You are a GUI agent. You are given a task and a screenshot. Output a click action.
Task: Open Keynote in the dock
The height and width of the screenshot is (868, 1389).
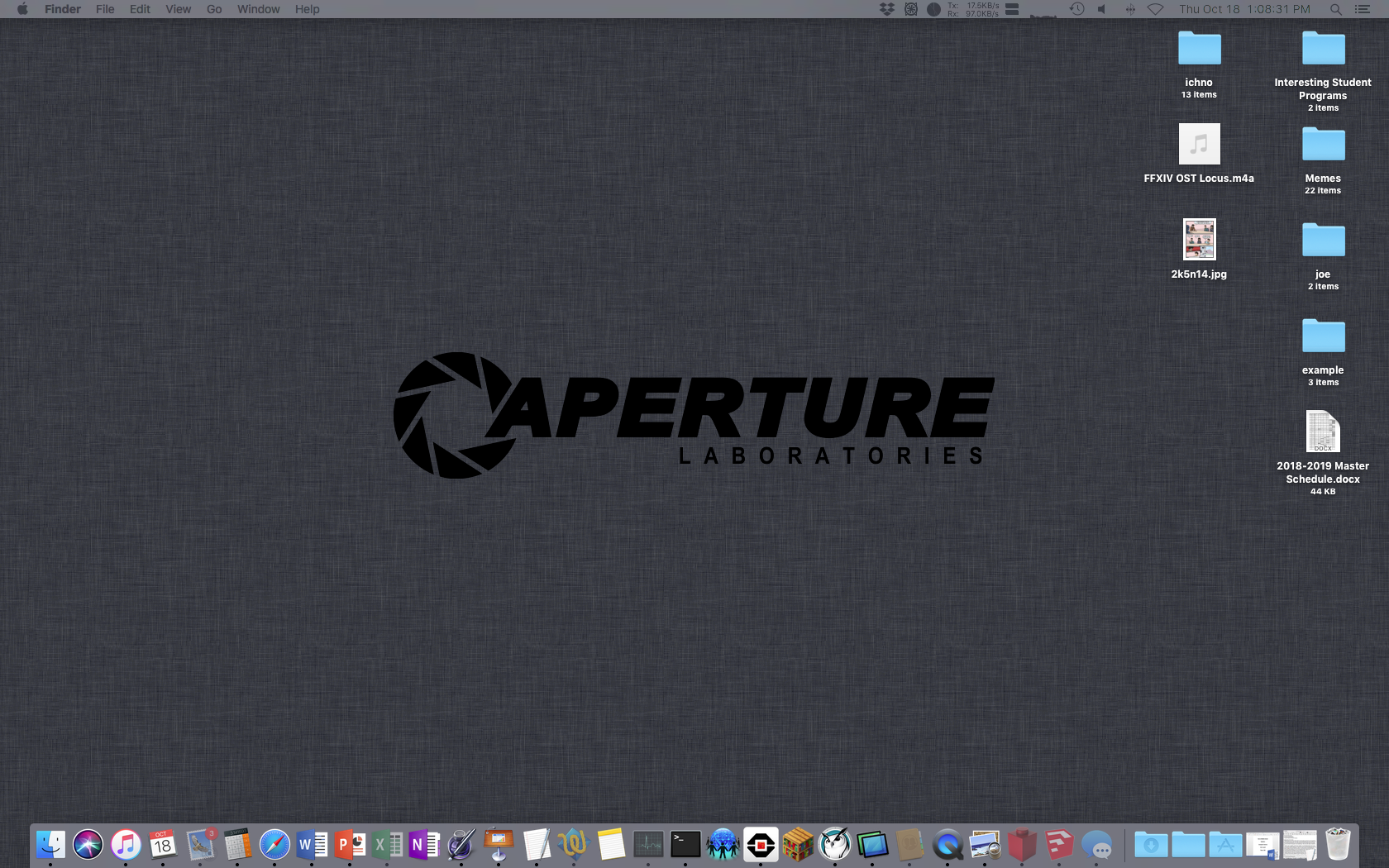499,845
